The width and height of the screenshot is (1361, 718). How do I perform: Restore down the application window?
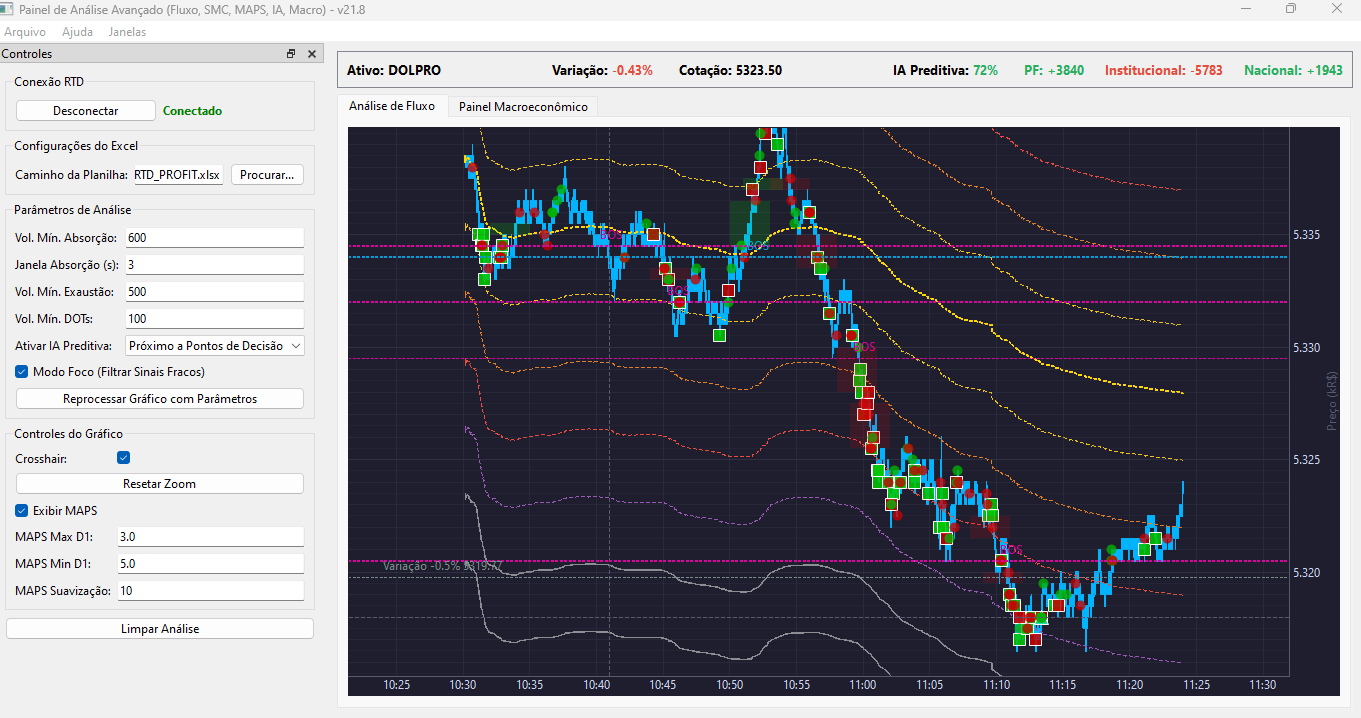click(x=1291, y=9)
